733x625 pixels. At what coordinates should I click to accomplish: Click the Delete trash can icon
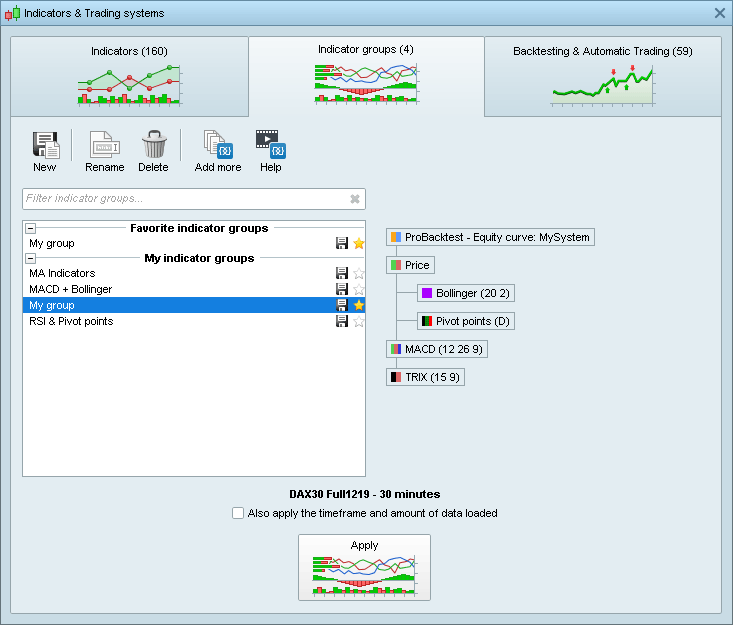tap(153, 146)
